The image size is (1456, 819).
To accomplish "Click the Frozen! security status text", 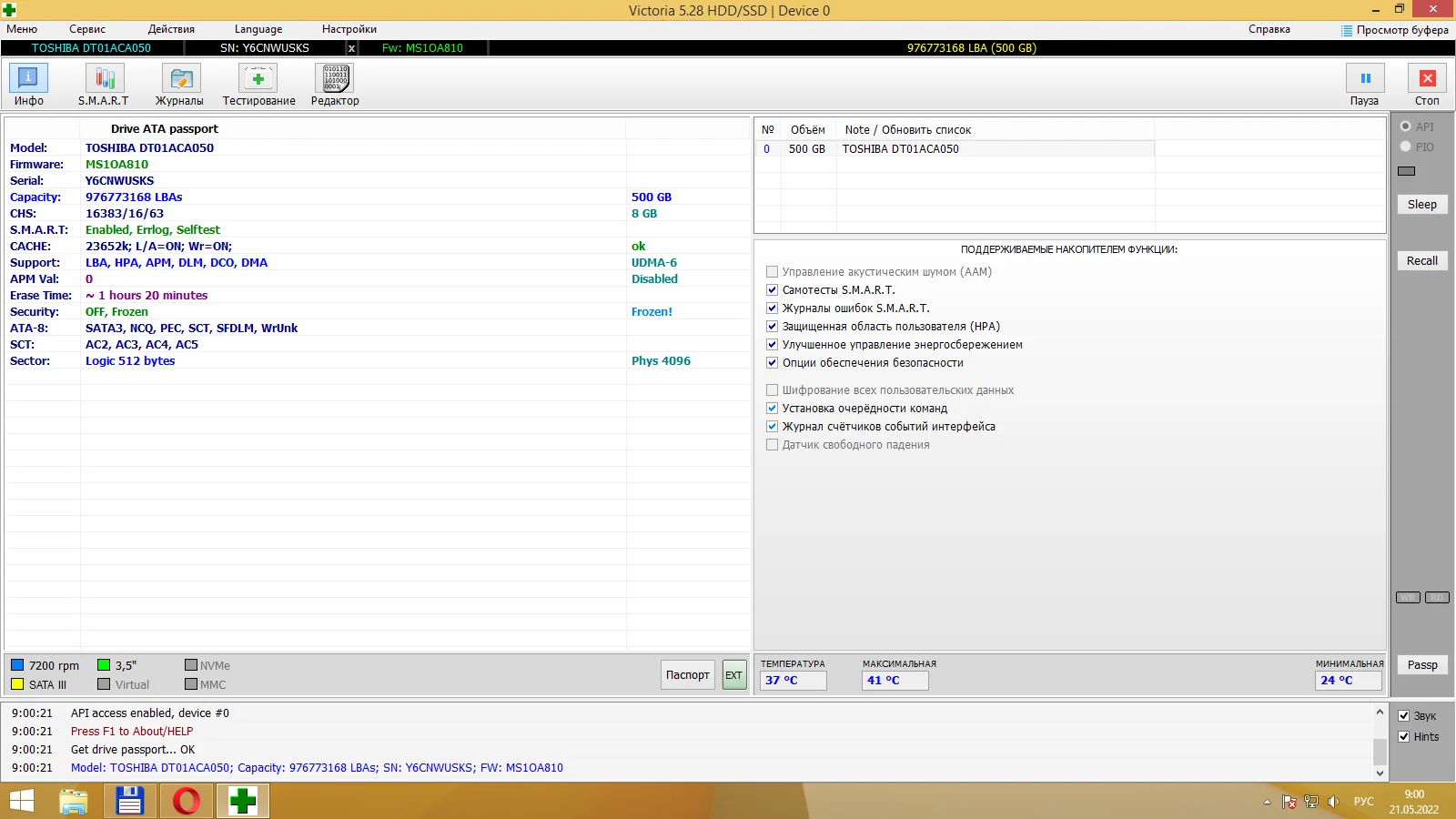I will click(x=652, y=312).
